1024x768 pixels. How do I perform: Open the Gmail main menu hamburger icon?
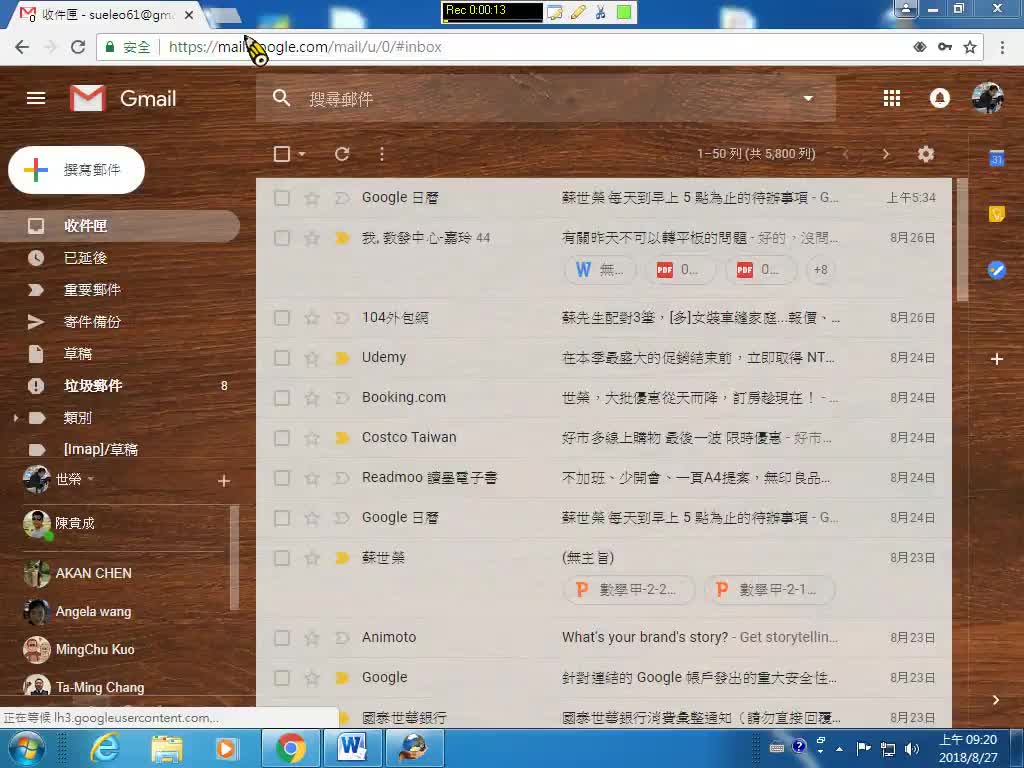36,98
